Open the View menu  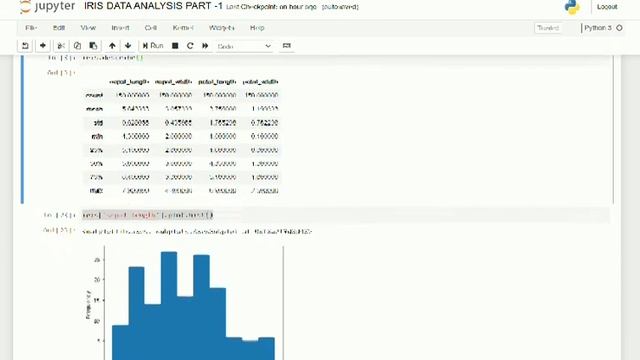(88, 28)
